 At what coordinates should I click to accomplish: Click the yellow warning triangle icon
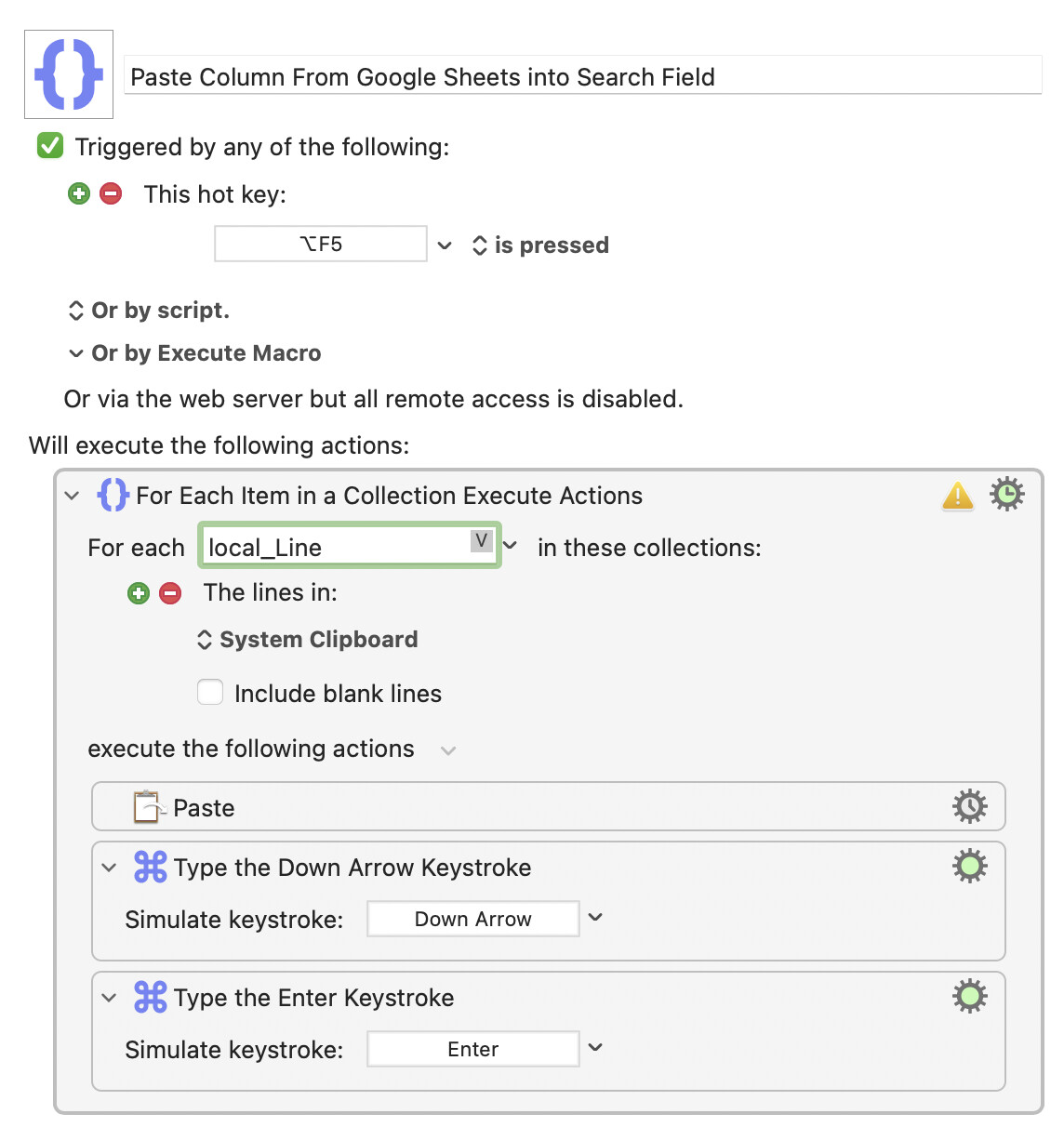pos(958,496)
